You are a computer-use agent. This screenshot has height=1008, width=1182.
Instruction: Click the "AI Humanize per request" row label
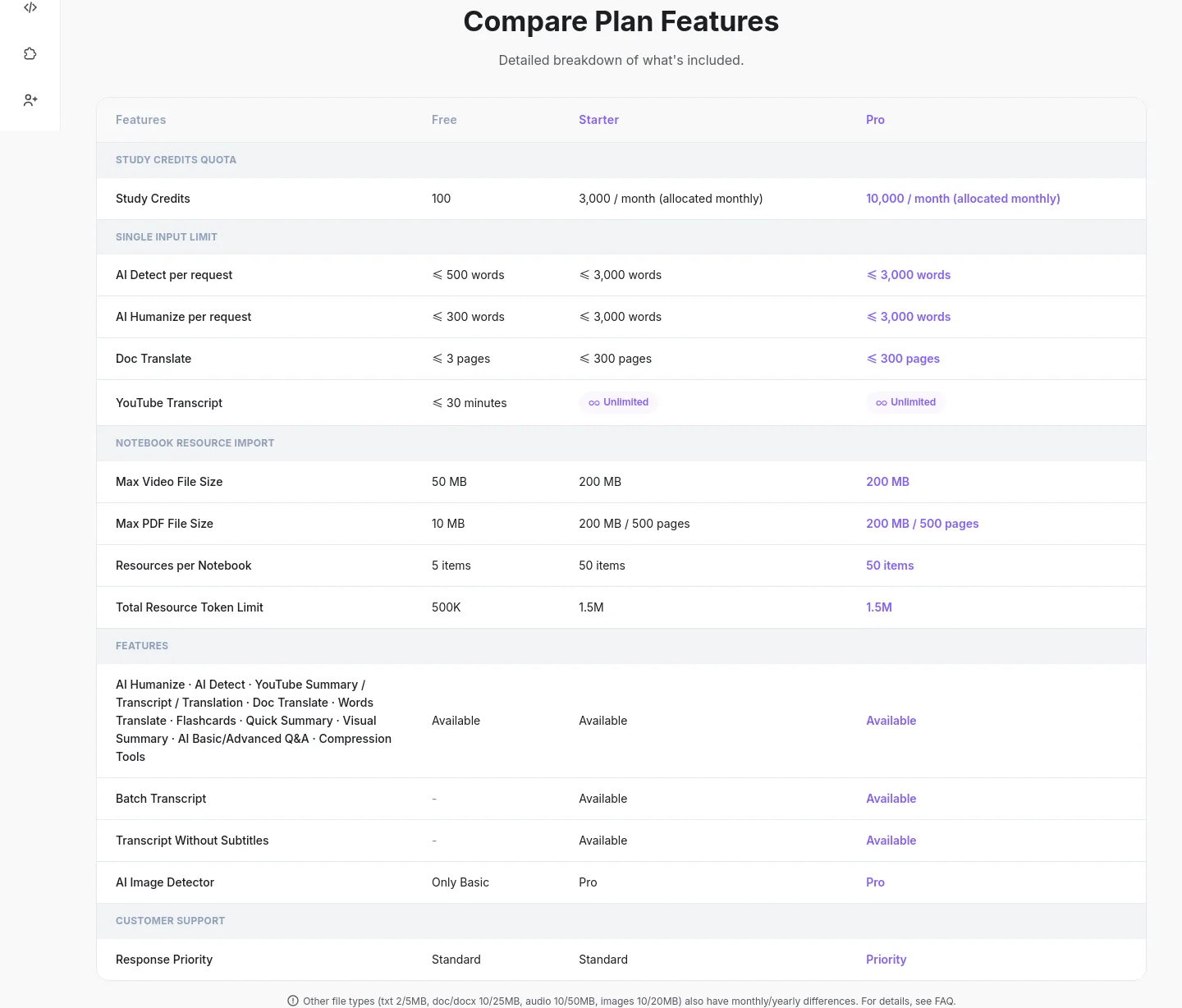[184, 317]
